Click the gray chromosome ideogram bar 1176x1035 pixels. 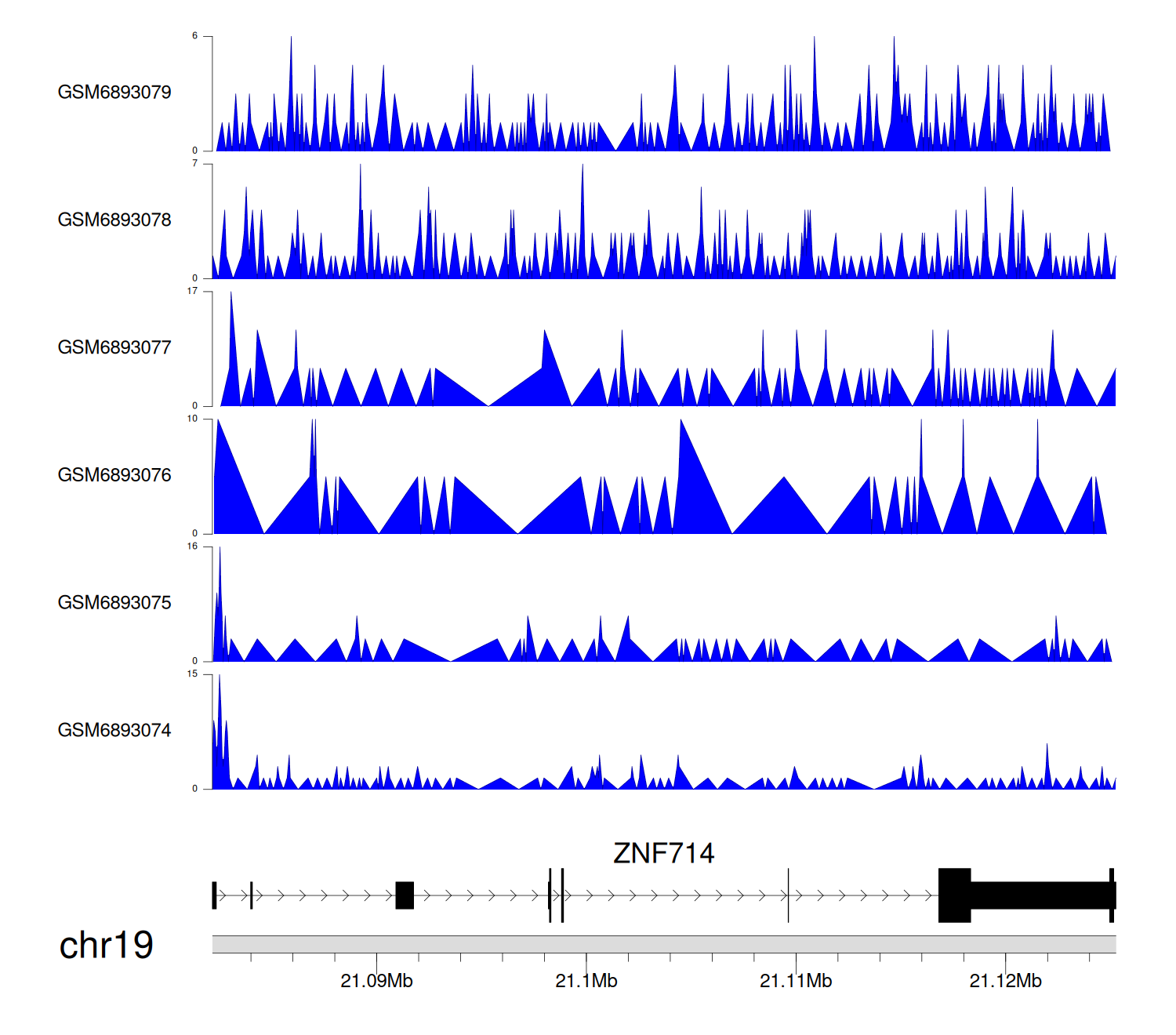click(663, 944)
